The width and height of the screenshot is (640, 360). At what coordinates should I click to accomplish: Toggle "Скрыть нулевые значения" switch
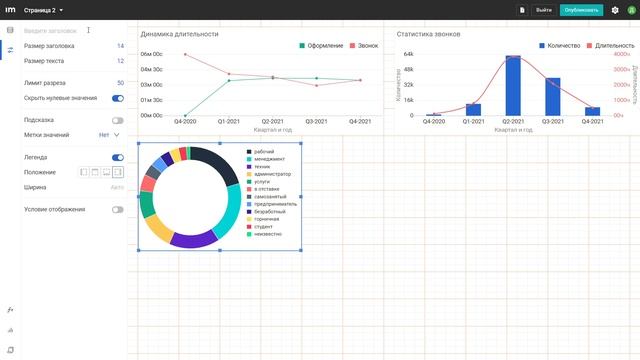[118, 98]
